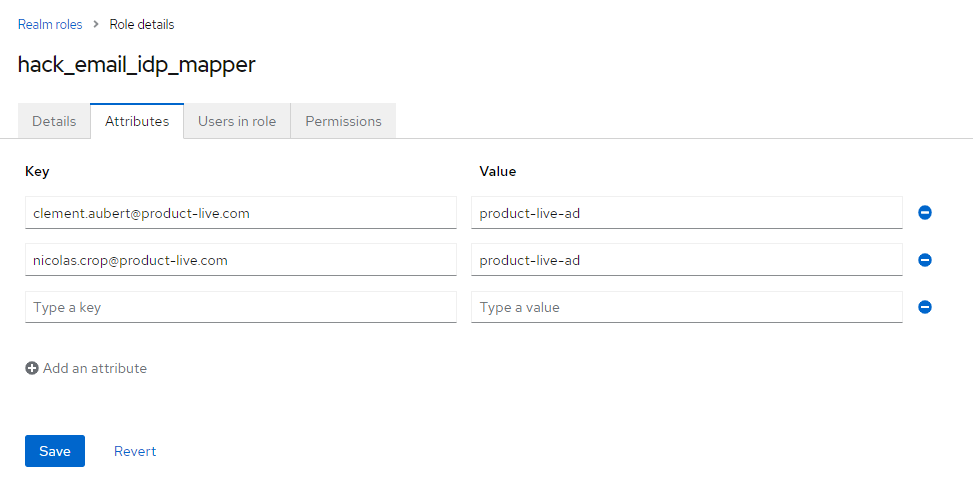Image resolution: width=973 pixels, height=490 pixels.
Task: Click the empty 'Type a value' field
Action: (686, 307)
